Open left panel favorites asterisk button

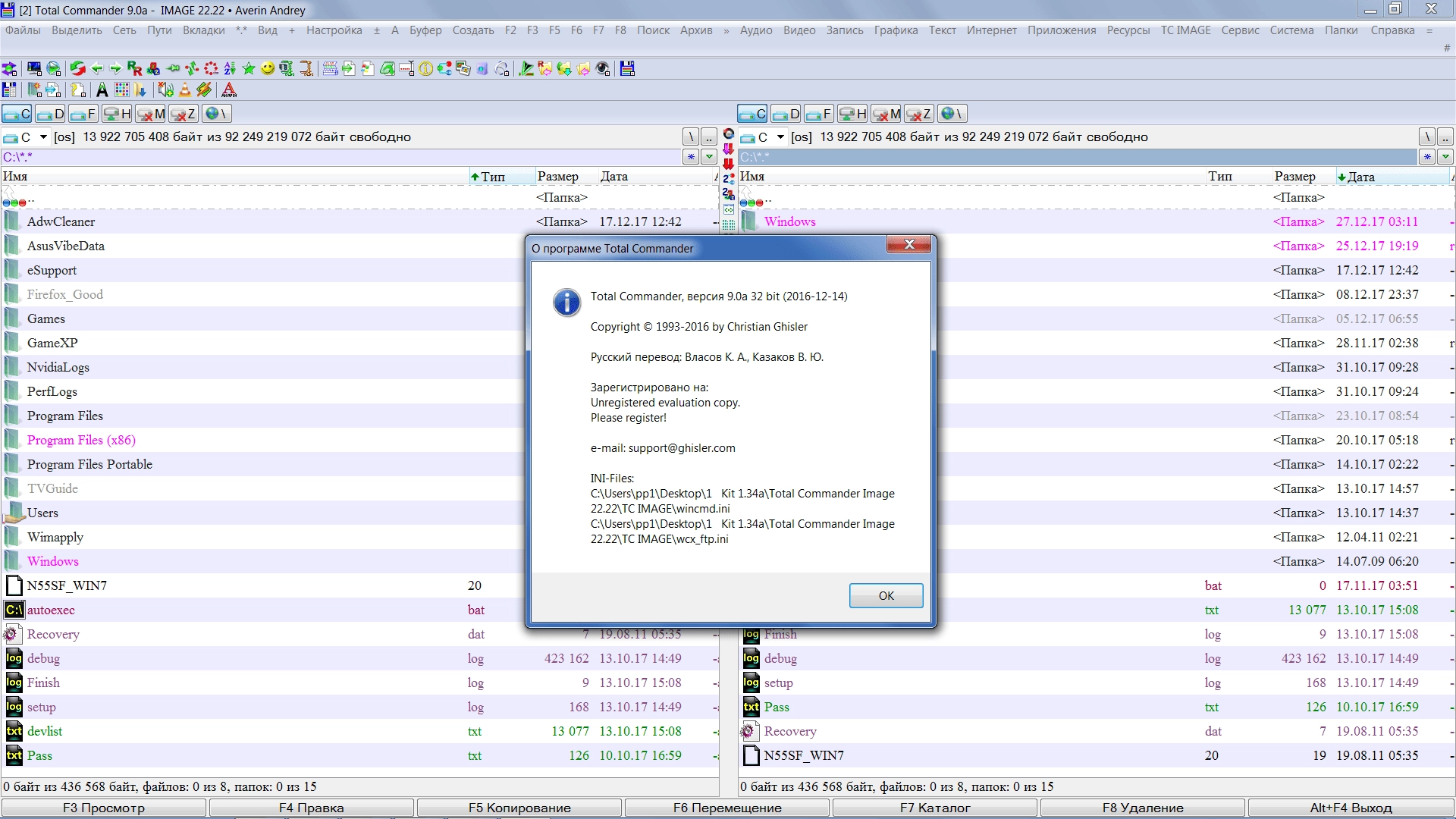coord(691,157)
